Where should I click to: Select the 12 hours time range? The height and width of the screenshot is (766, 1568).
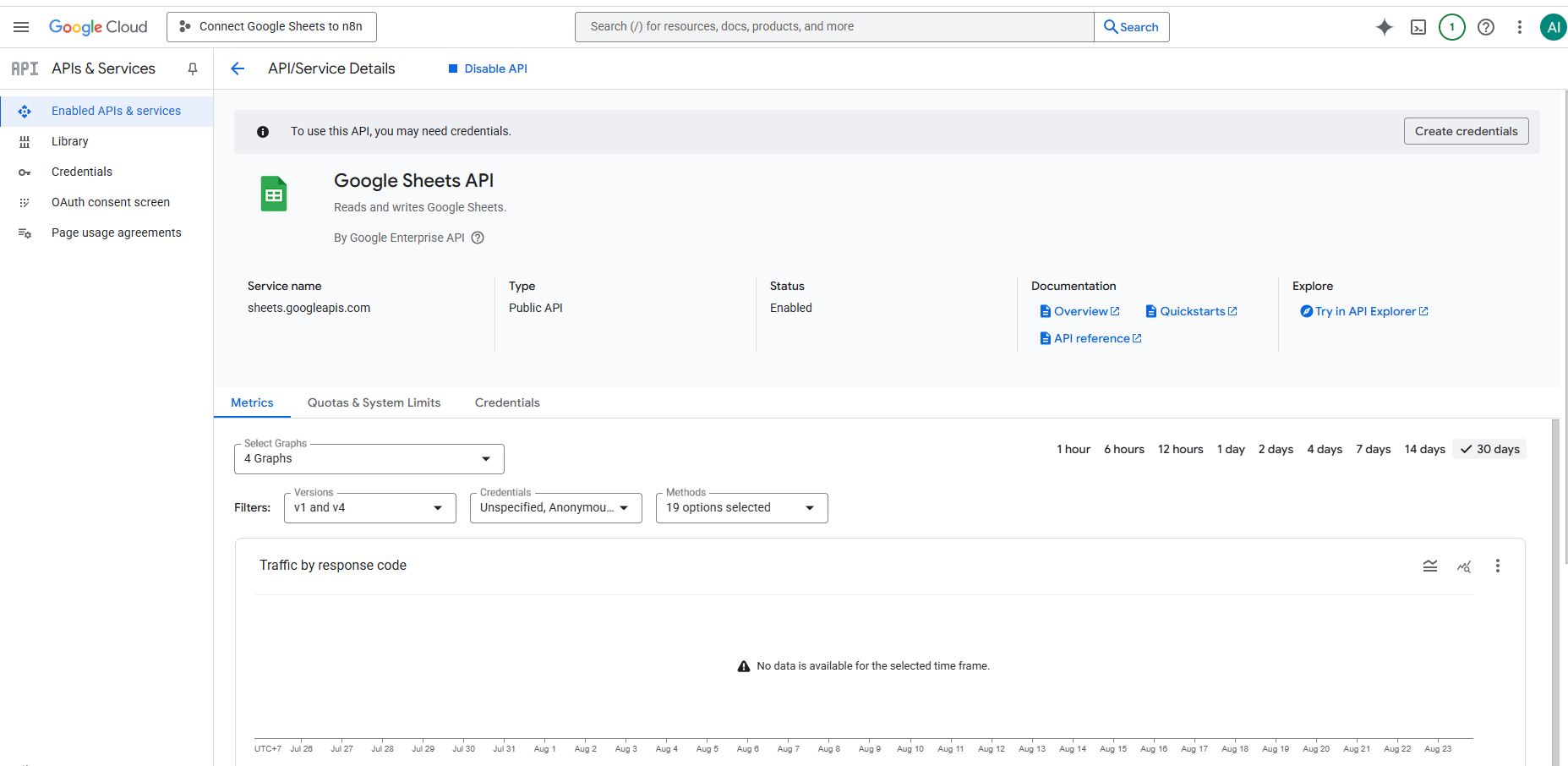pos(1181,449)
